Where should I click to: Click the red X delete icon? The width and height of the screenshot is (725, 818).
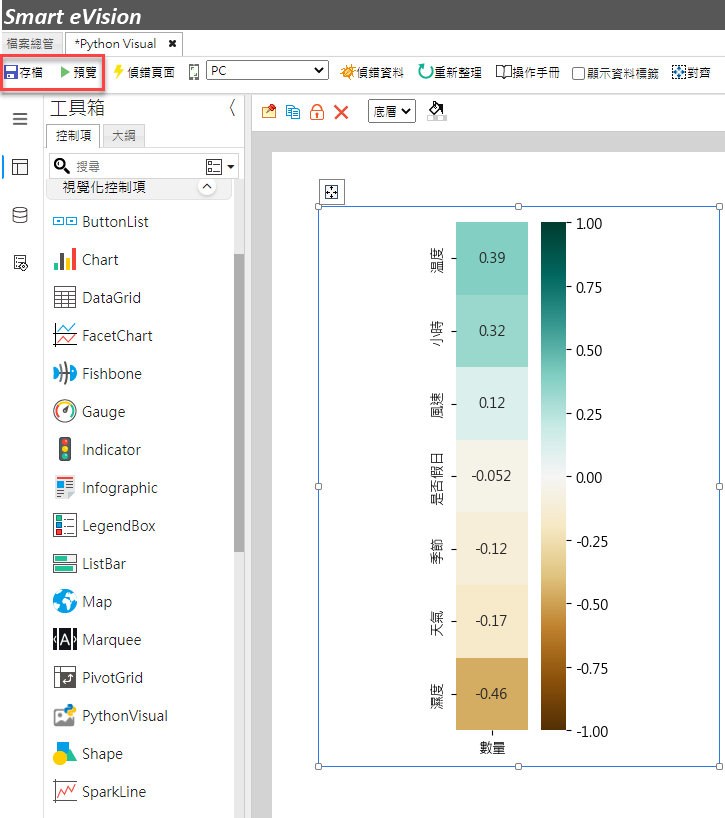(x=341, y=112)
